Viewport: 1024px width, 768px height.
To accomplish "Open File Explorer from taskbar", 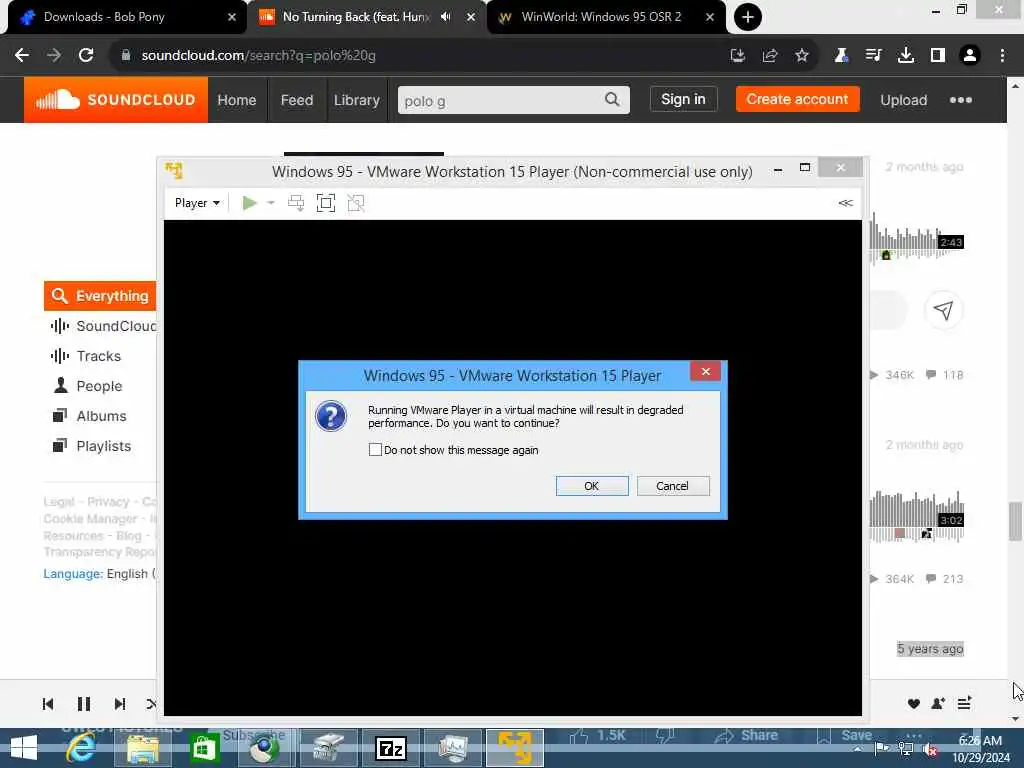I will tap(143, 748).
